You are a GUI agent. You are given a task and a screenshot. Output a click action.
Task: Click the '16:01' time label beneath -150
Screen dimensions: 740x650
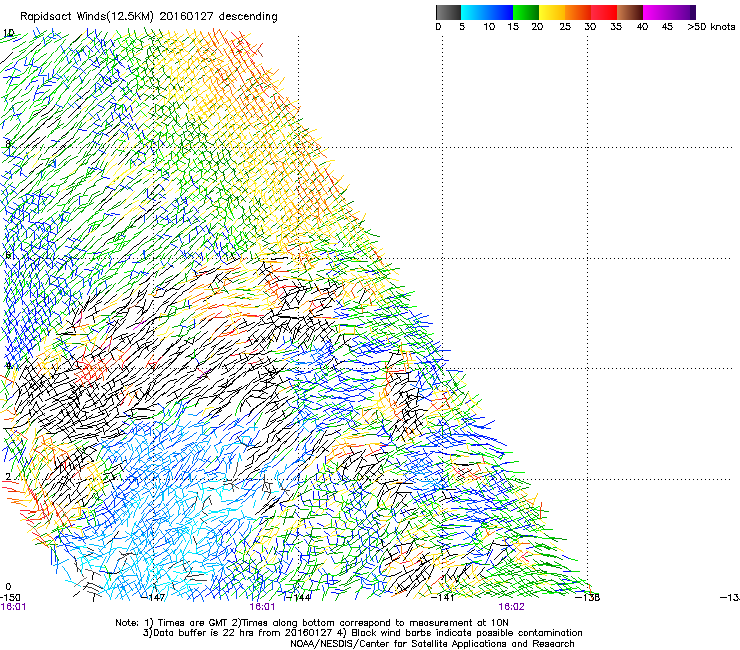click(13, 607)
